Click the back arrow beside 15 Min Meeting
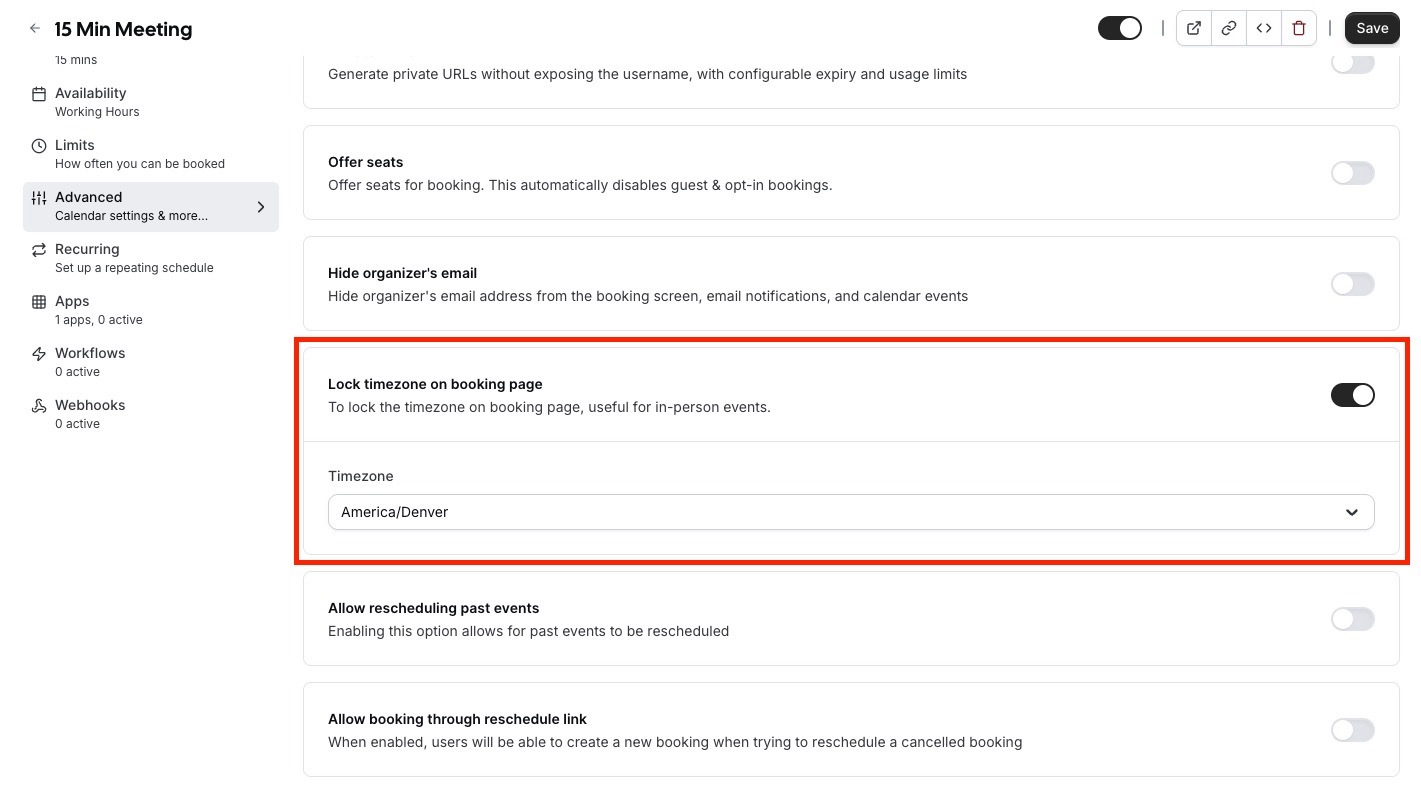Viewport: 1421px width, 787px height. [x=35, y=29]
